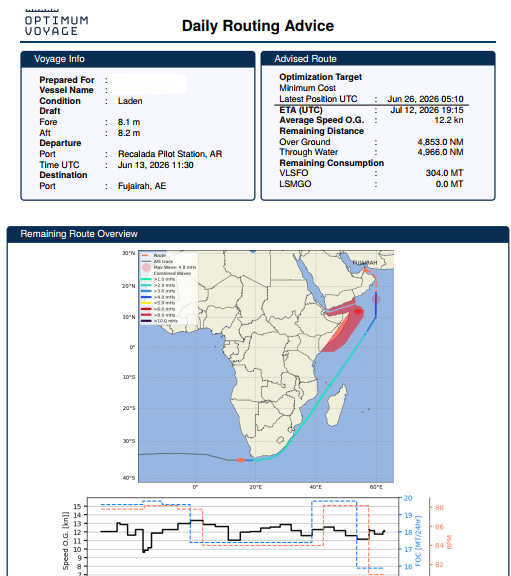Click the 'Minimum Cost' text
This screenshot has width=511, height=576.
[307, 88]
